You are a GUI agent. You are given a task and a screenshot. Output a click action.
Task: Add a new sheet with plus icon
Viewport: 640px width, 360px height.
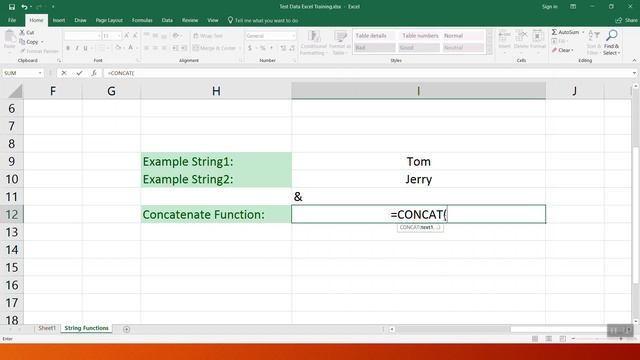click(127, 329)
